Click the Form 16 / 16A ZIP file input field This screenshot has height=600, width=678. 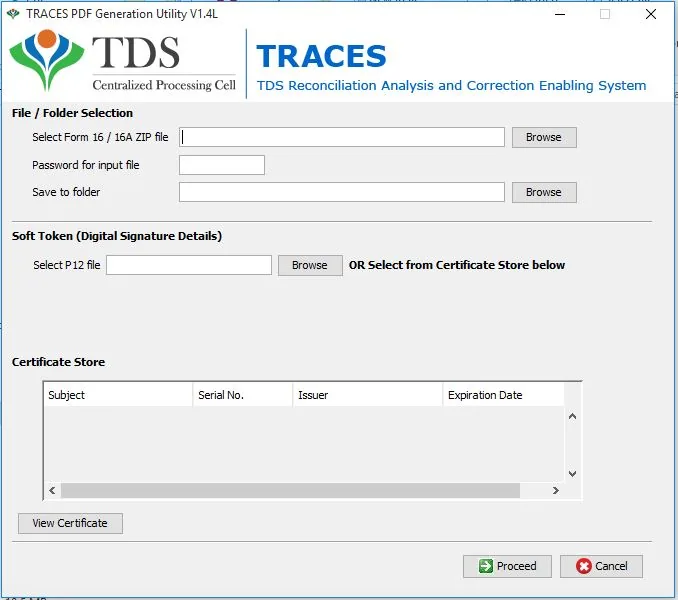click(342, 137)
